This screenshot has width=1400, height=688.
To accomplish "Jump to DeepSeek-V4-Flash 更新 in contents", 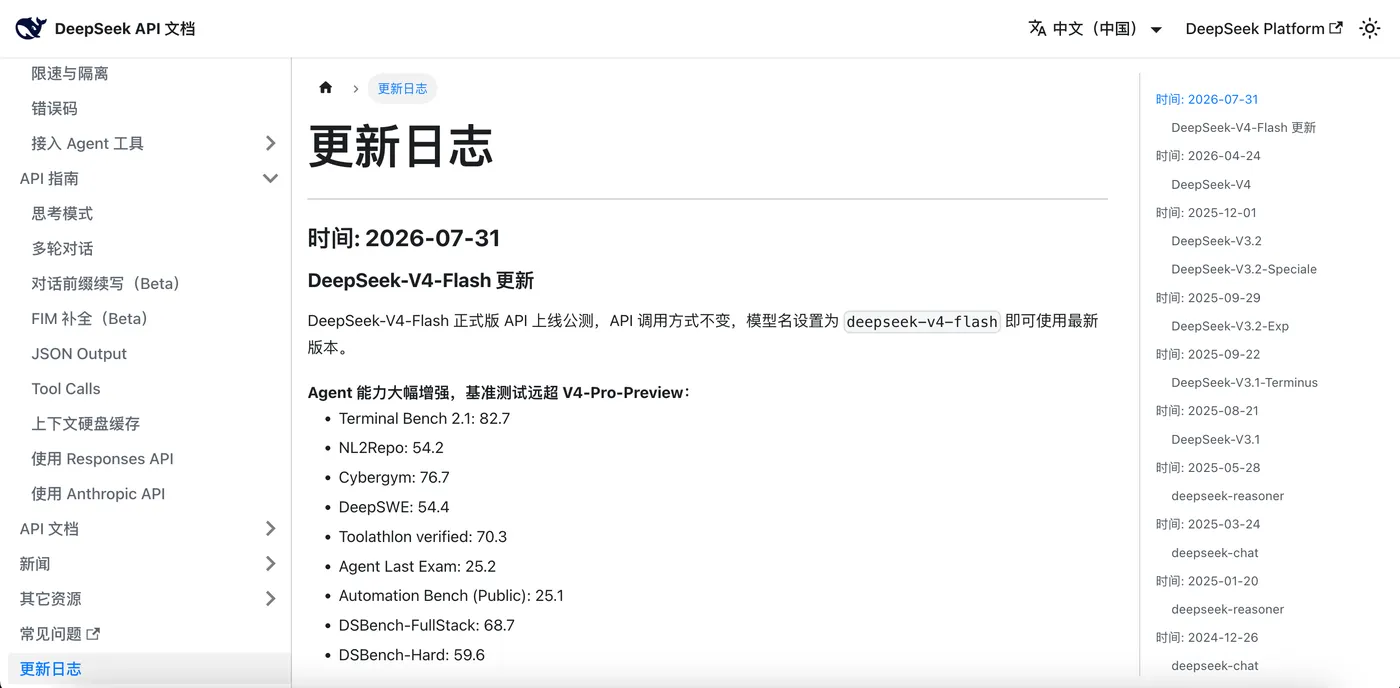I will pos(1243,127).
